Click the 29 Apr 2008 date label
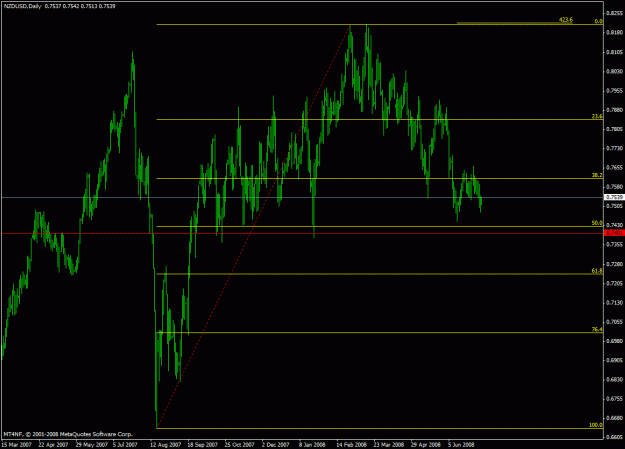Viewport: 625px width, 449px height. [426, 445]
